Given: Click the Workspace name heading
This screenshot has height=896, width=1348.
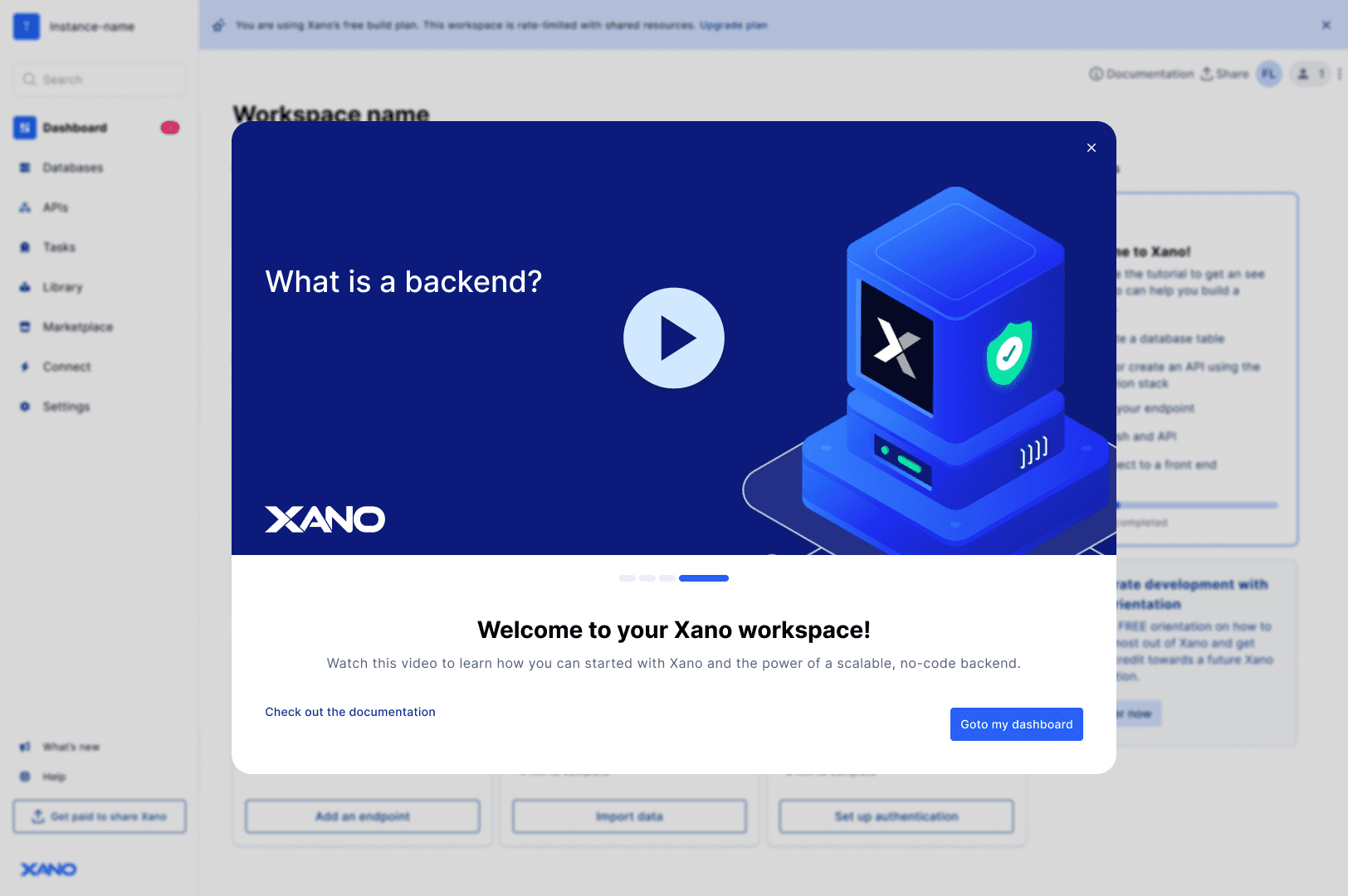Looking at the screenshot, I should [x=331, y=113].
